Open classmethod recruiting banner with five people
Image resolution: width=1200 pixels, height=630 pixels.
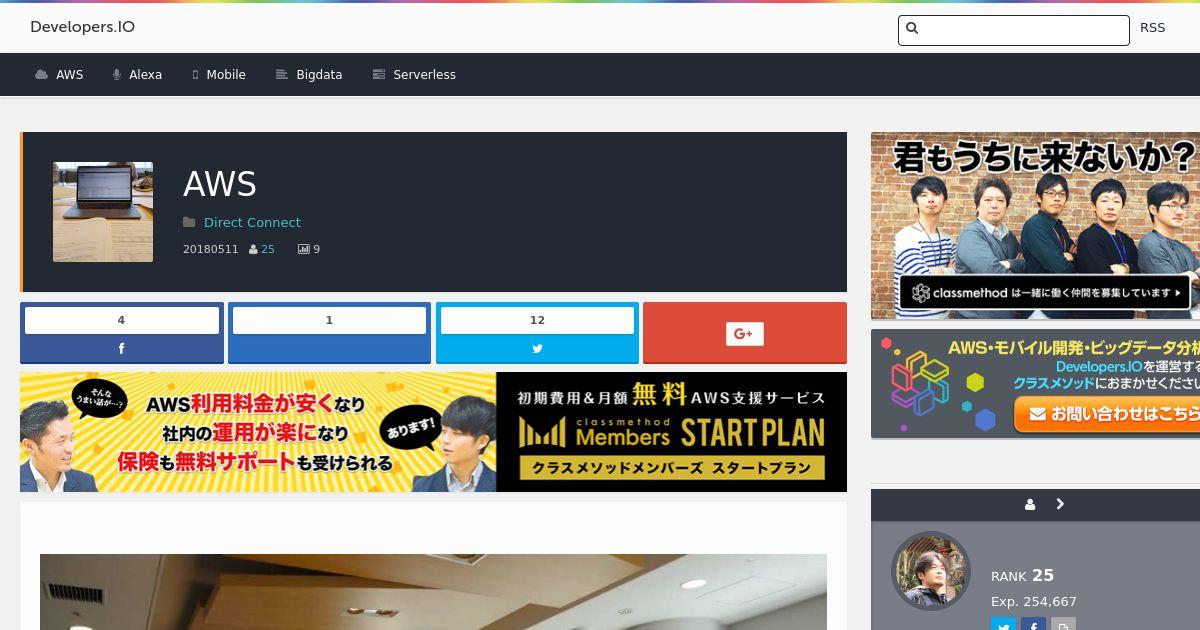[1035, 226]
